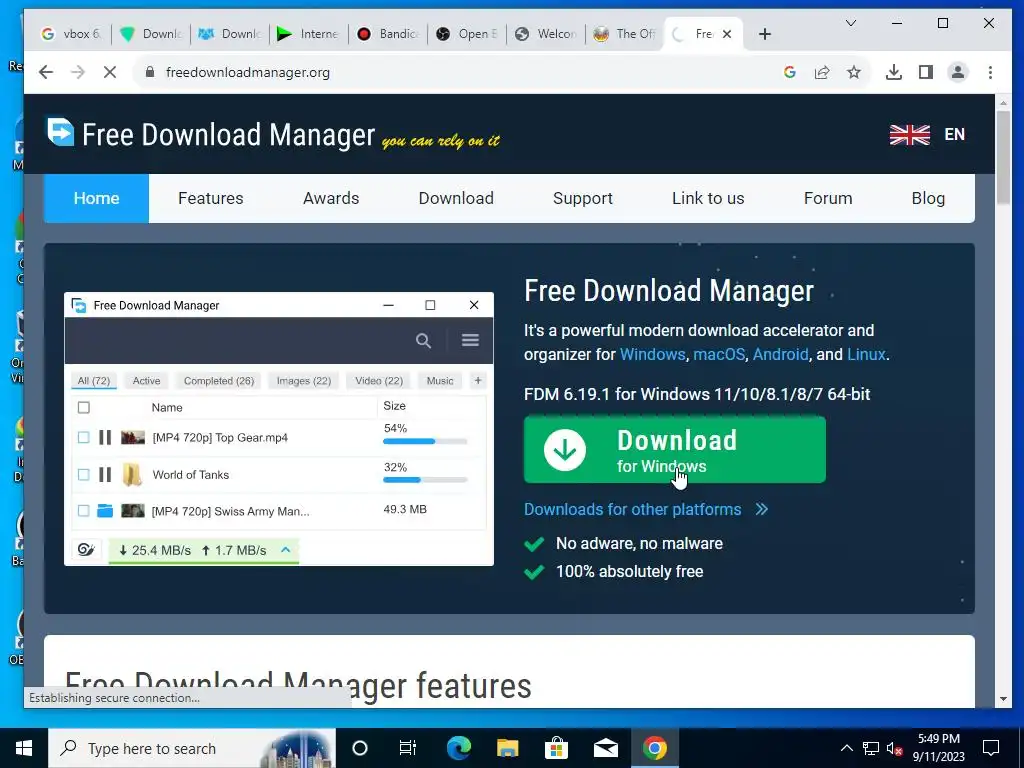Open Chrome three-dot menu
This screenshot has height=768, width=1024.
point(990,72)
